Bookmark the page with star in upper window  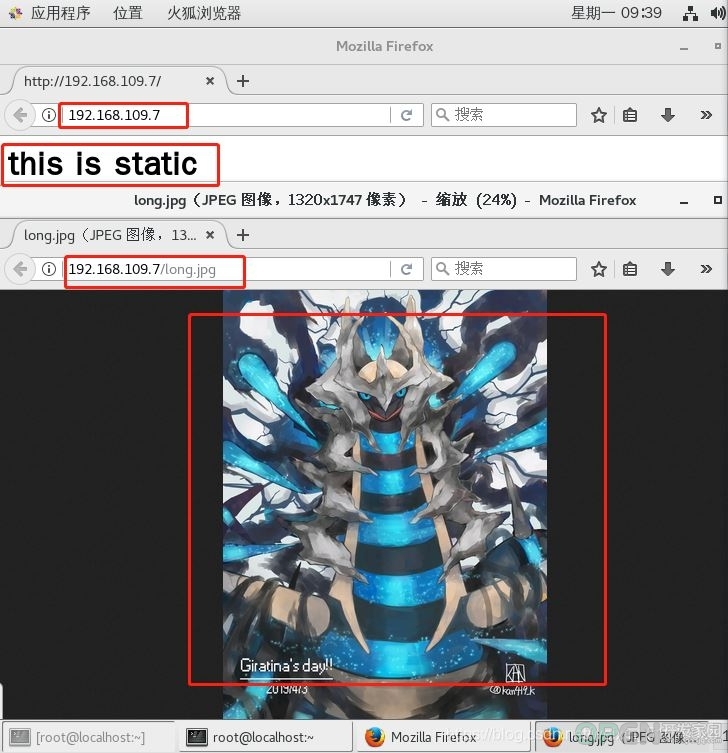point(598,115)
